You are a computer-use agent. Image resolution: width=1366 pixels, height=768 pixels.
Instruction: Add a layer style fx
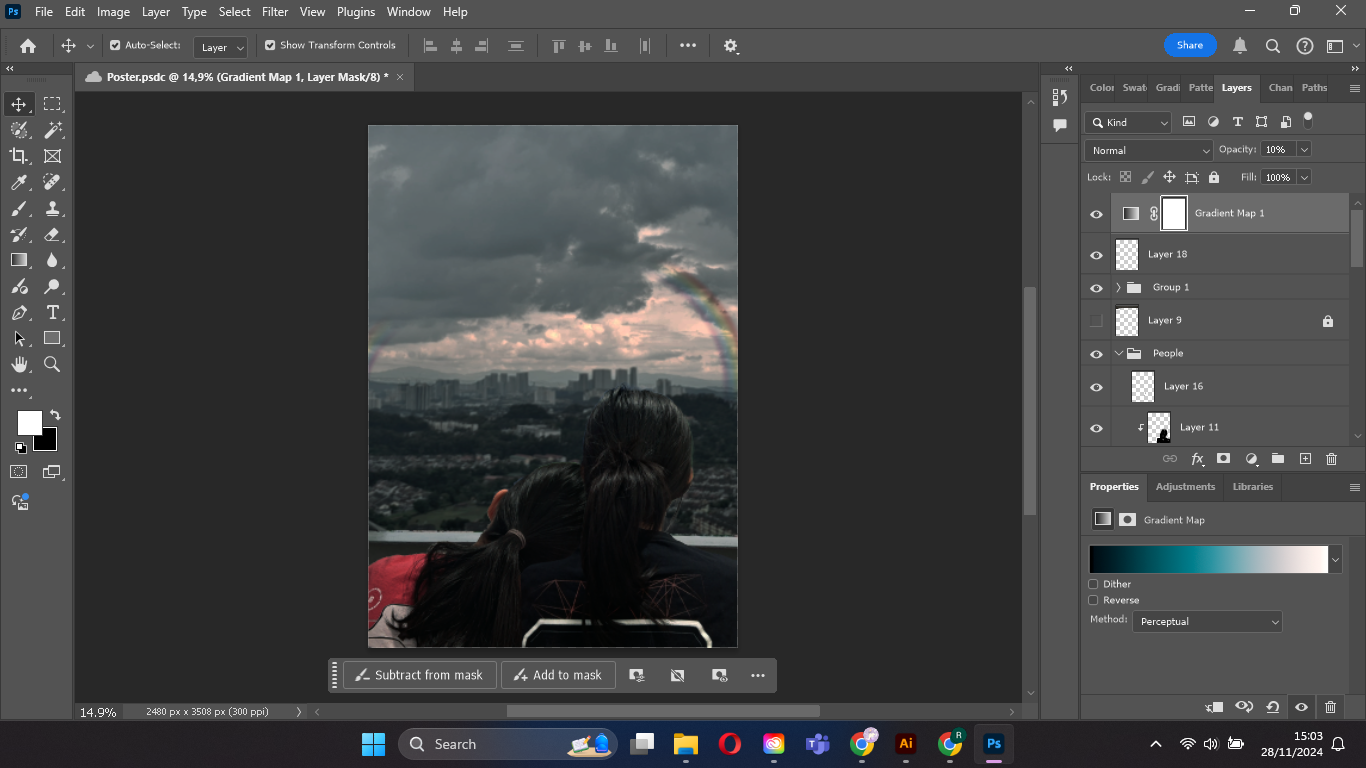point(1197,458)
